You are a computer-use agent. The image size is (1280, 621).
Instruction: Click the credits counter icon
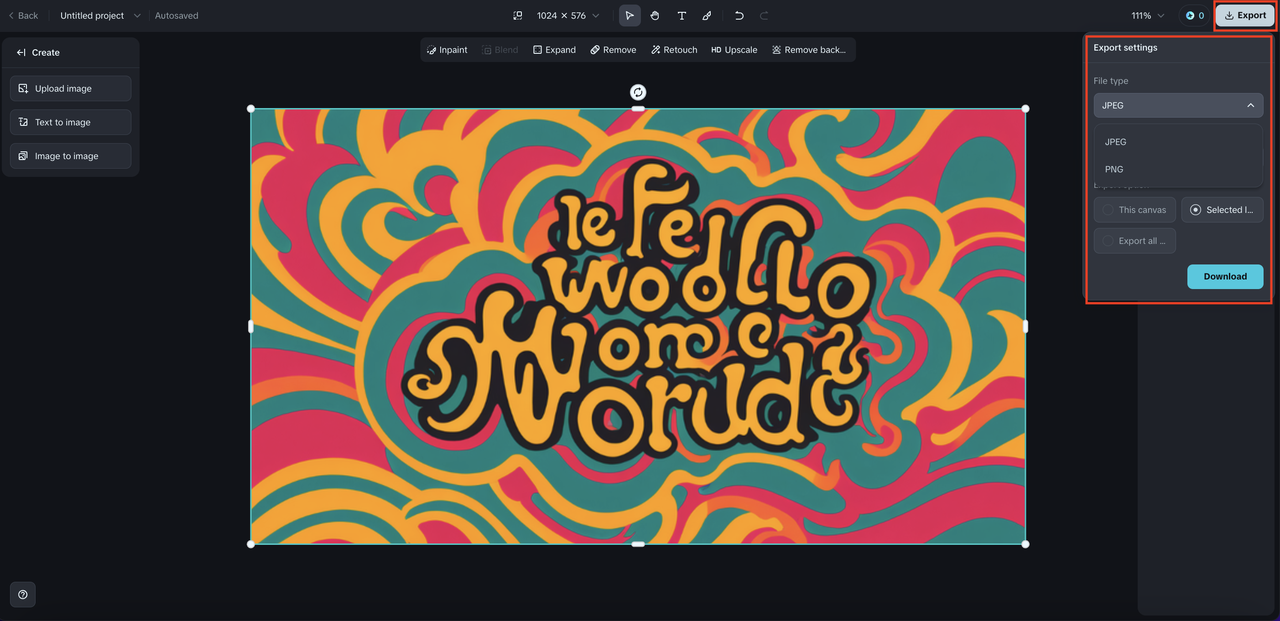click(x=1195, y=16)
